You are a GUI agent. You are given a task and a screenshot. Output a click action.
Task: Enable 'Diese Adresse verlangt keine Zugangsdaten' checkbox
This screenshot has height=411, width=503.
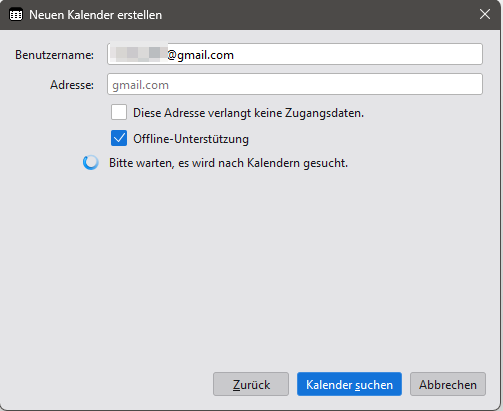click(x=119, y=112)
